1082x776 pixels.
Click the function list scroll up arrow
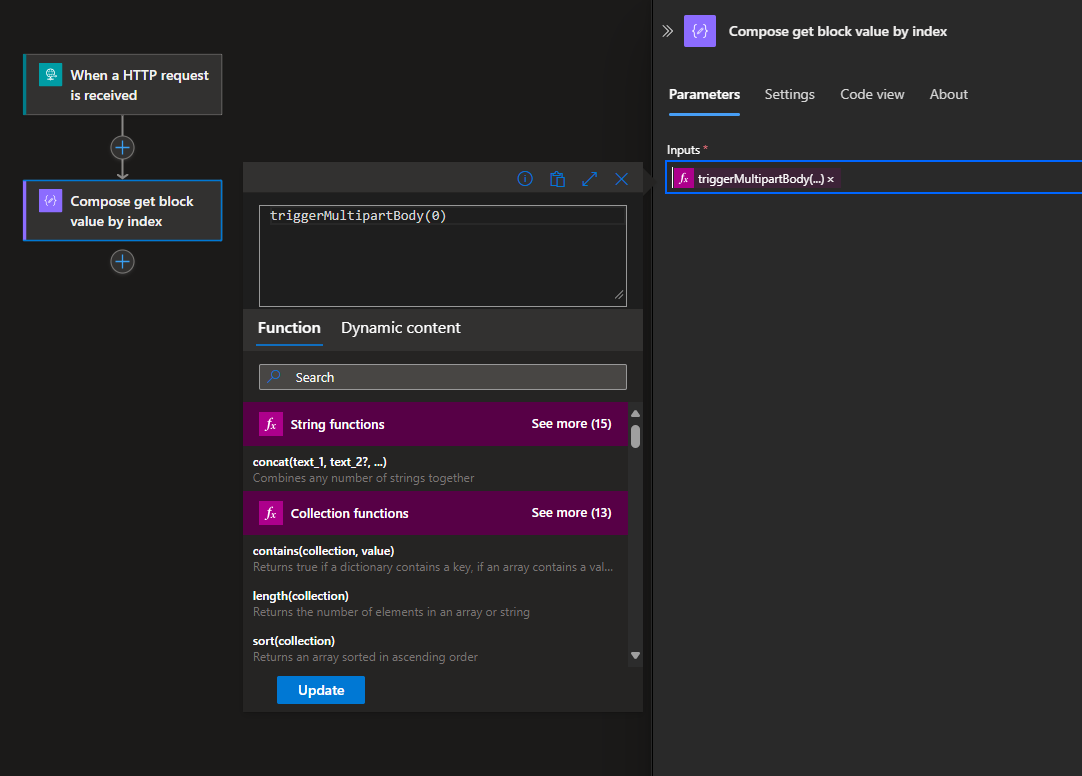click(x=636, y=413)
